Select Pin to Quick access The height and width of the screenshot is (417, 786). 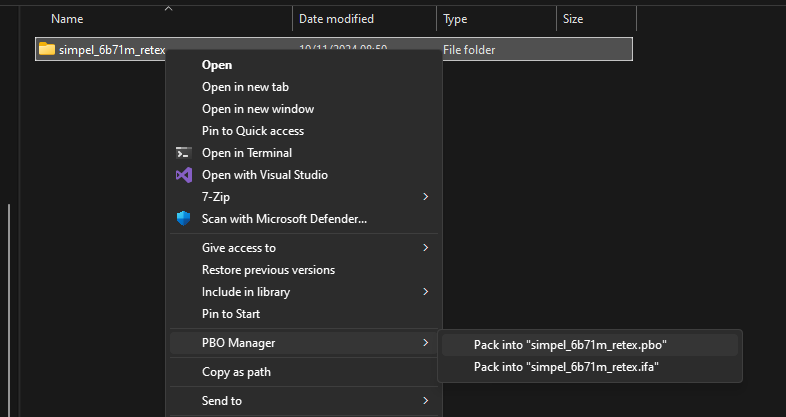[x=253, y=131]
